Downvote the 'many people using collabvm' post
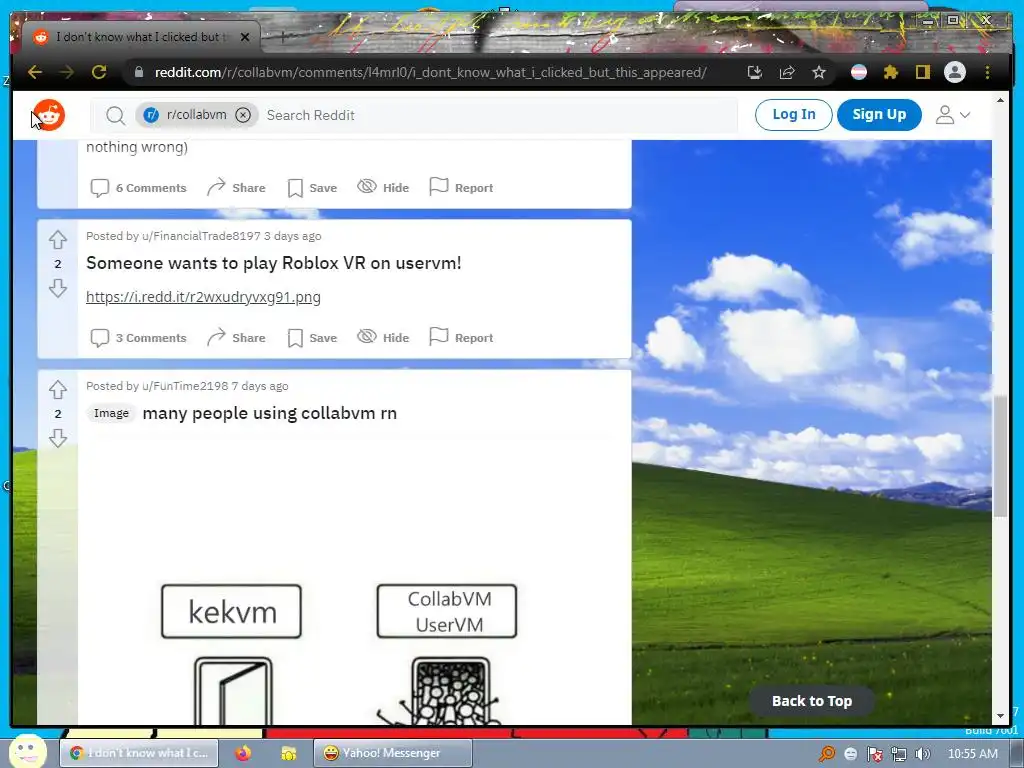1024x768 pixels. (57, 438)
